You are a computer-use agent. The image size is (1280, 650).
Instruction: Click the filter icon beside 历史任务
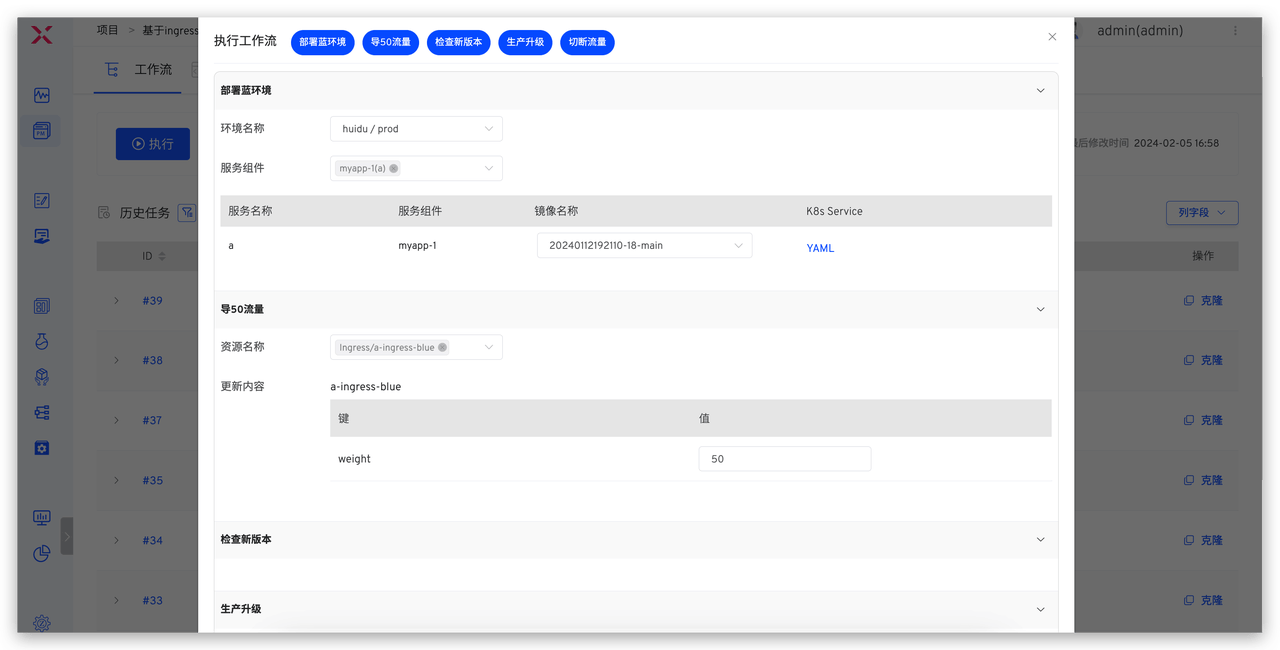tap(186, 212)
